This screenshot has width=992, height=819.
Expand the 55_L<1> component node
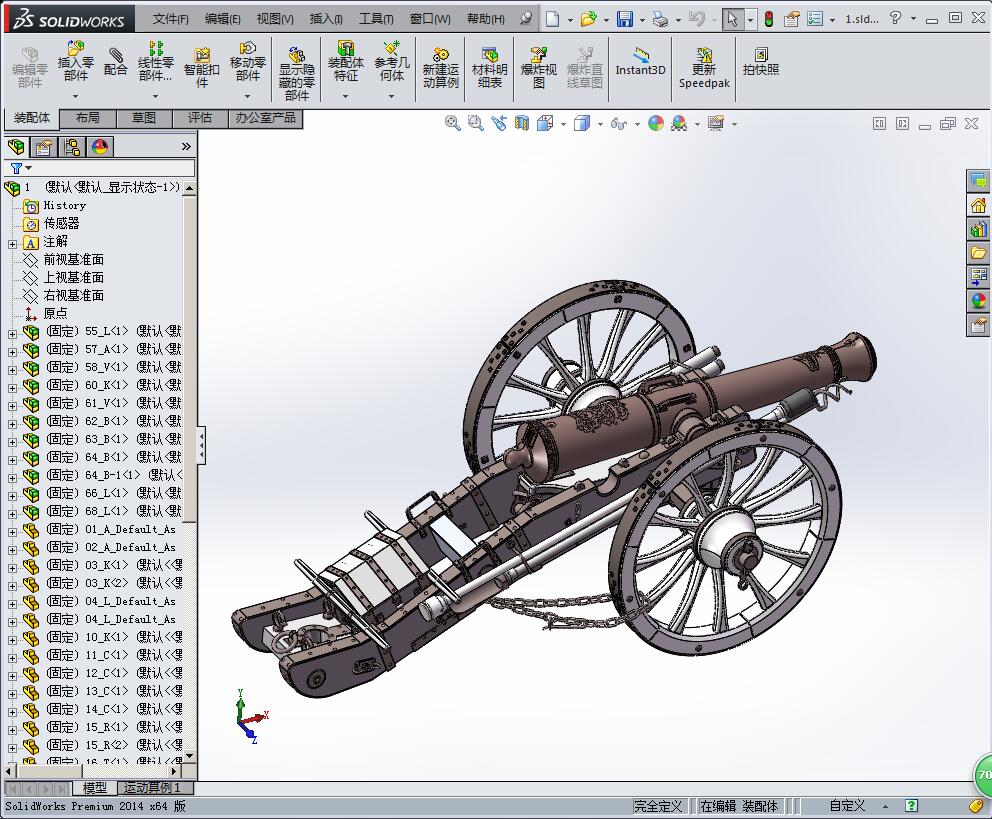pos(12,332)
